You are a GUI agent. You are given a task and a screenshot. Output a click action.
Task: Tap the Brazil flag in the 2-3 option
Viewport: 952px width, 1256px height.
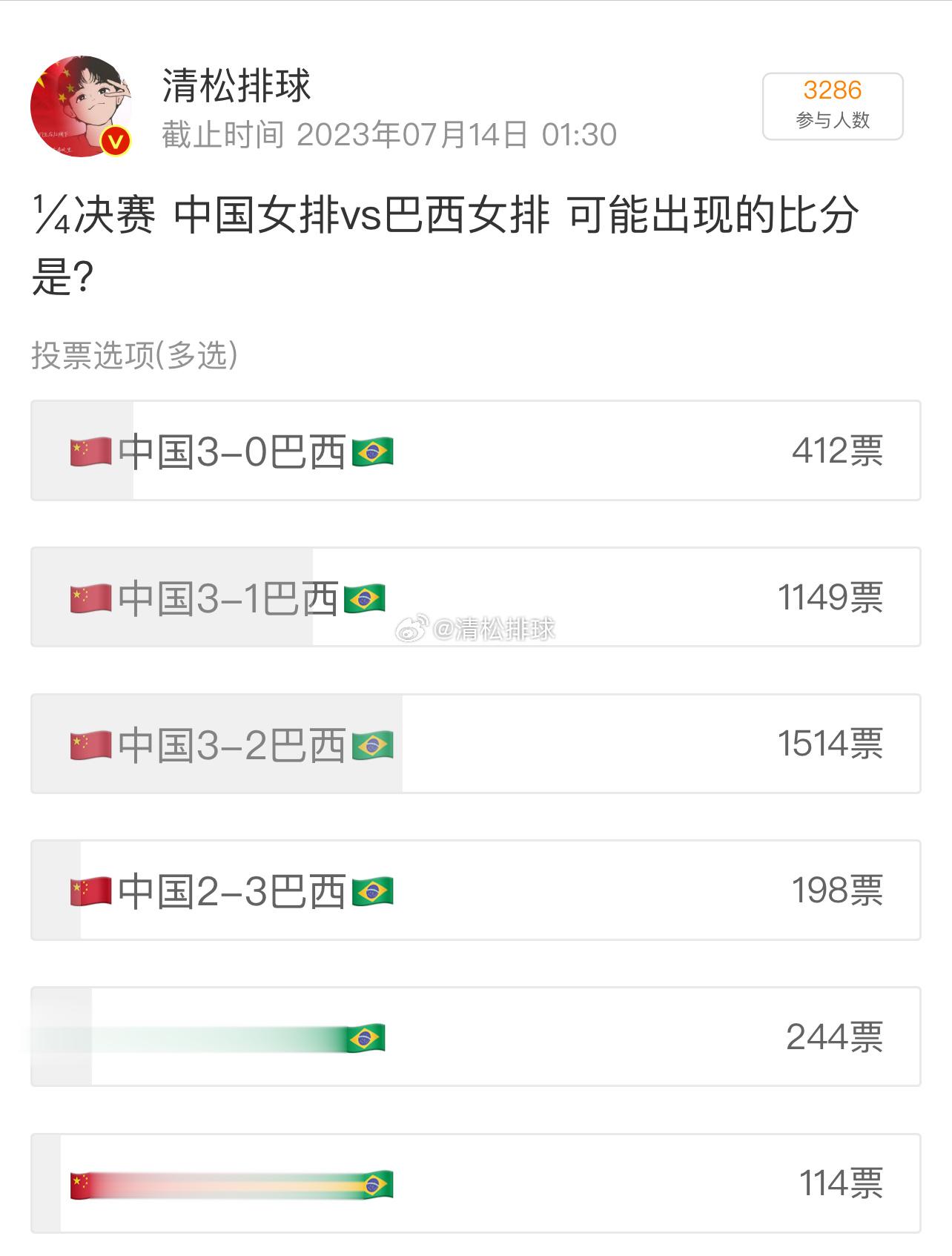(372, 891)
